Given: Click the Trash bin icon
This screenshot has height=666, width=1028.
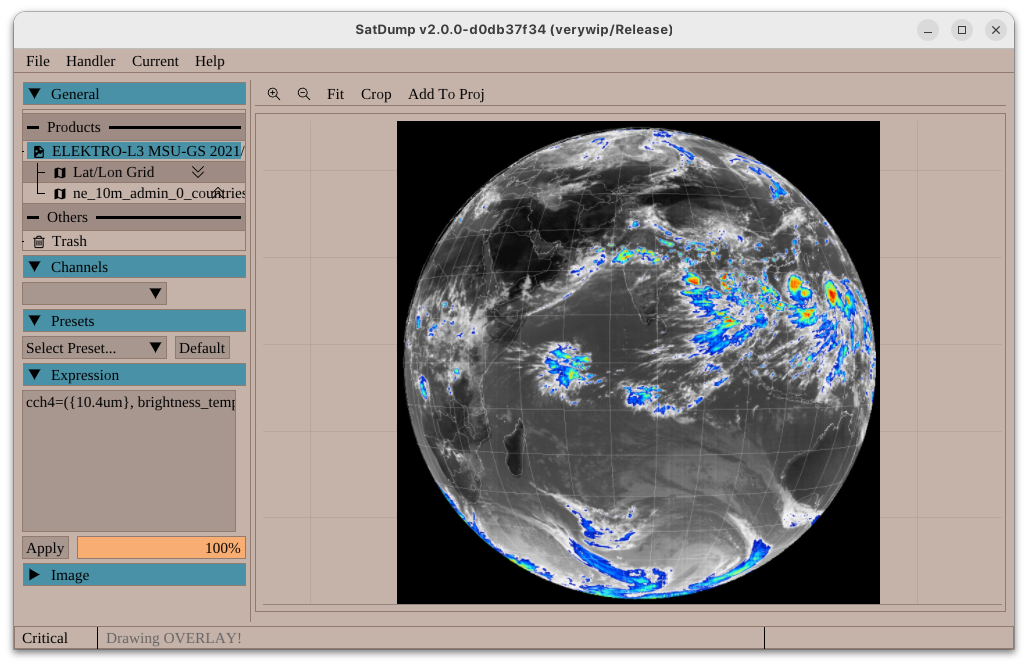Looking at the screenshot, I should [38, 241].
